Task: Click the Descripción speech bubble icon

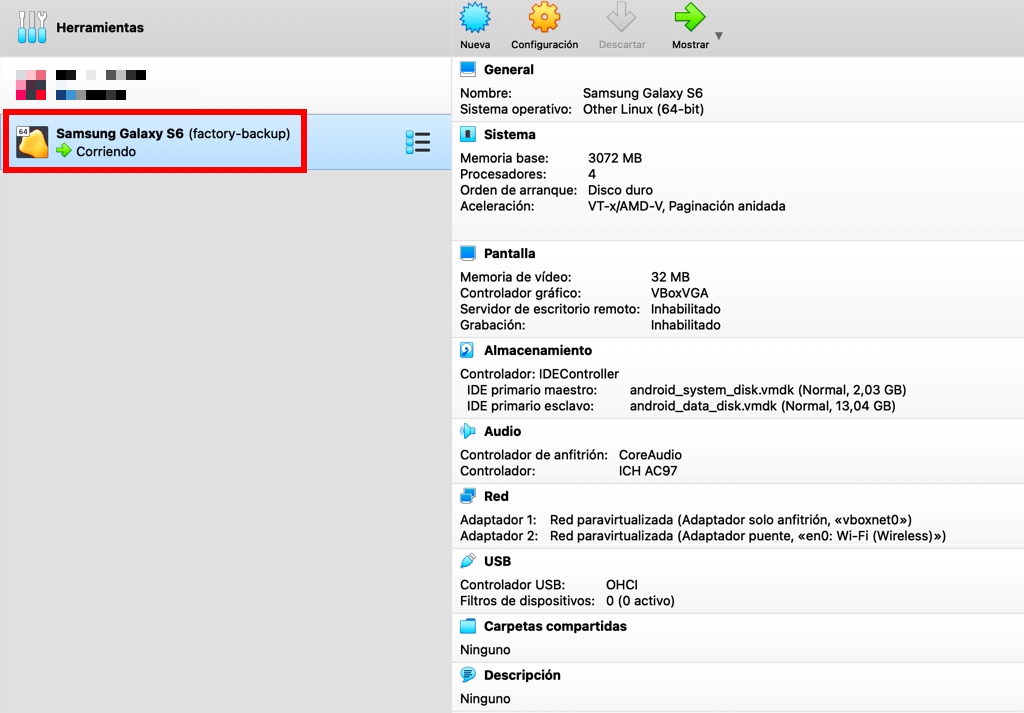Action: (468, 674)
